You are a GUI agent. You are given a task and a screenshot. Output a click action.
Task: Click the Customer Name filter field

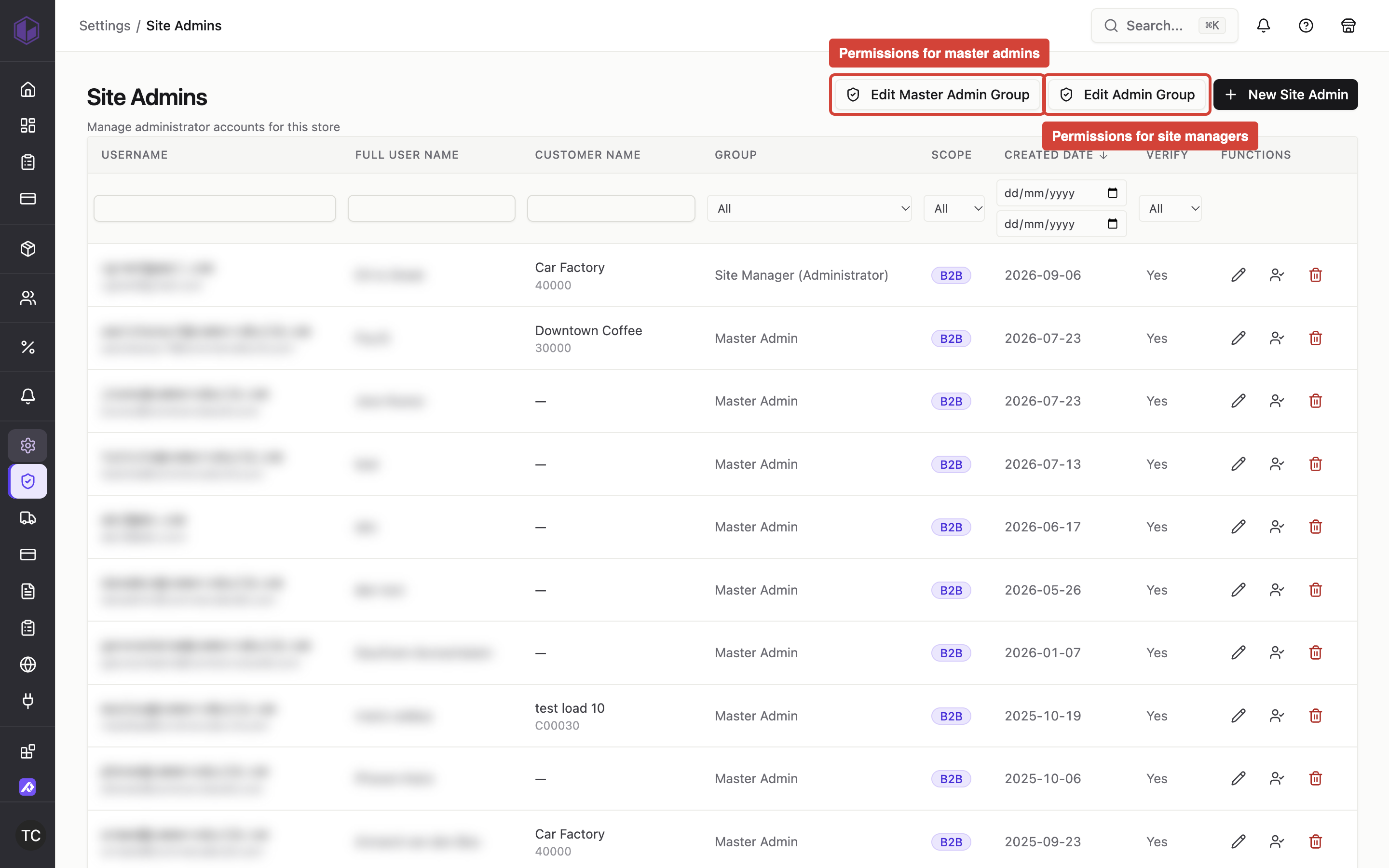(611, 208)
